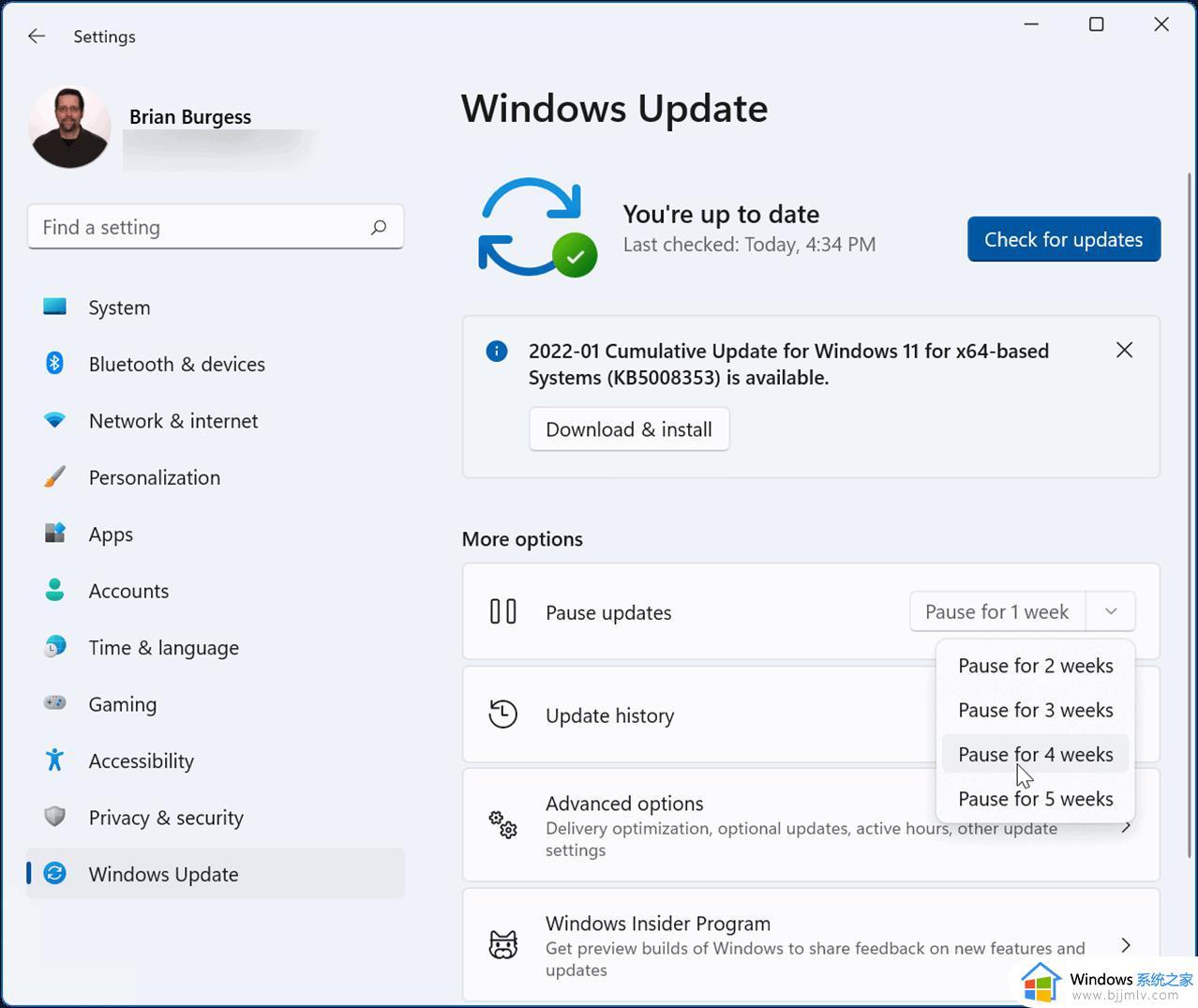Choose Pause for 5 weeks
The width and height of the screenshot is (1198, 1008).
[1036, 799]
